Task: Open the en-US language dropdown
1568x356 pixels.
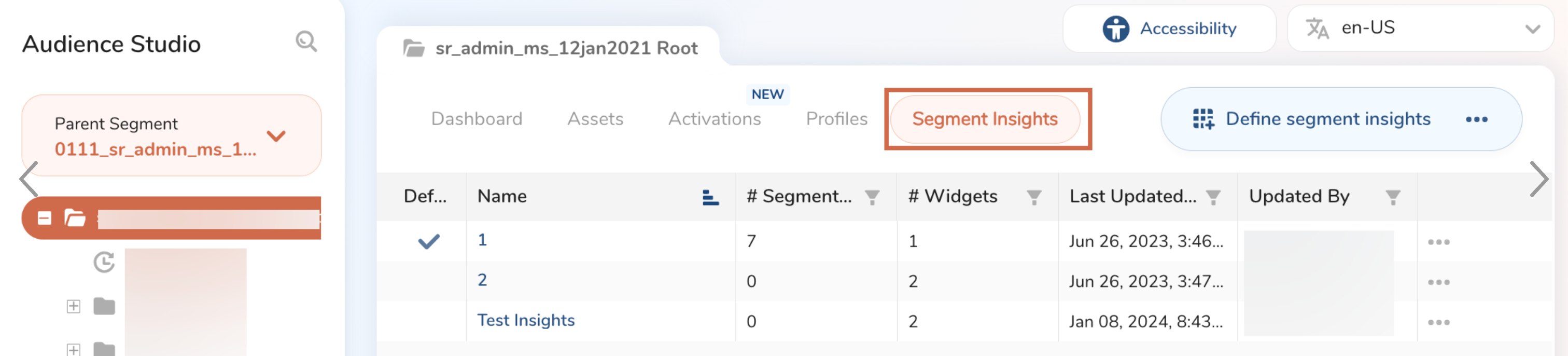Action: pyautogui.click(x=1532, y=29)
